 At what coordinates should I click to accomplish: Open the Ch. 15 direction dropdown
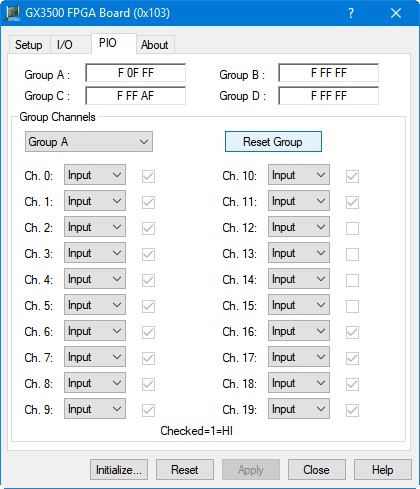click(x=299, y=304)
